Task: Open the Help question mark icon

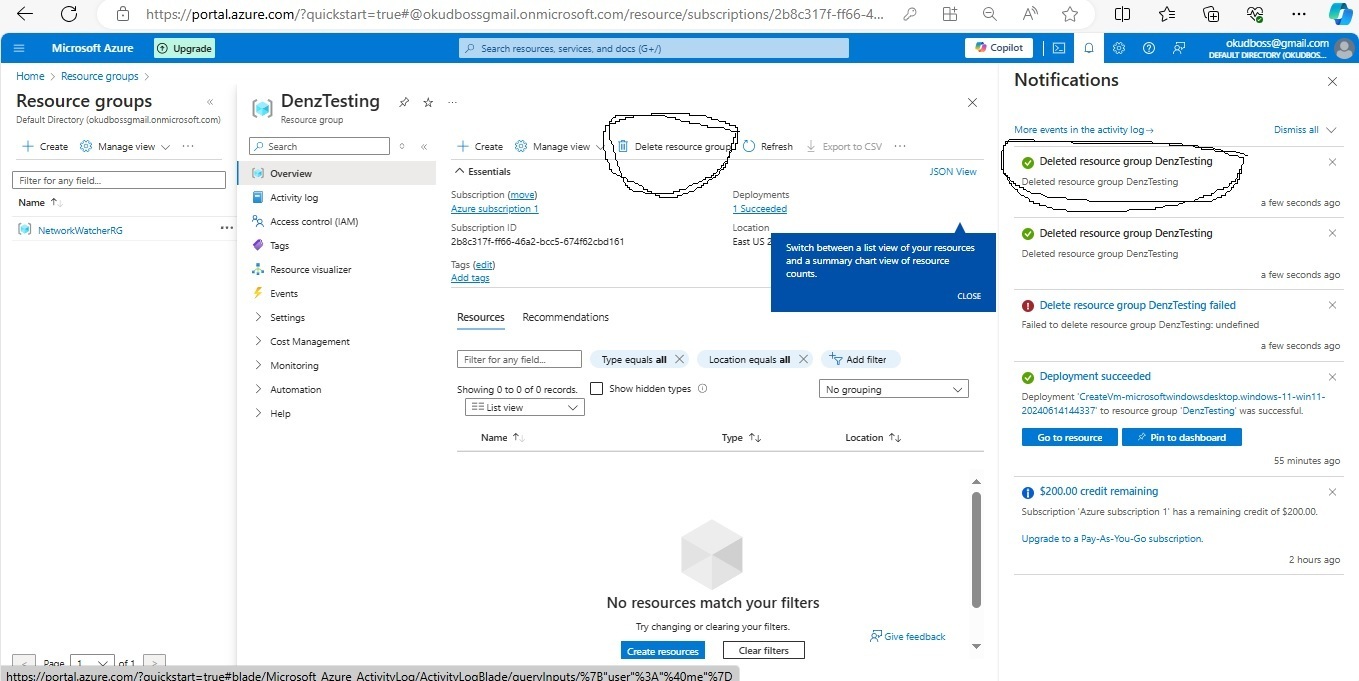Action: [1149, 48]
